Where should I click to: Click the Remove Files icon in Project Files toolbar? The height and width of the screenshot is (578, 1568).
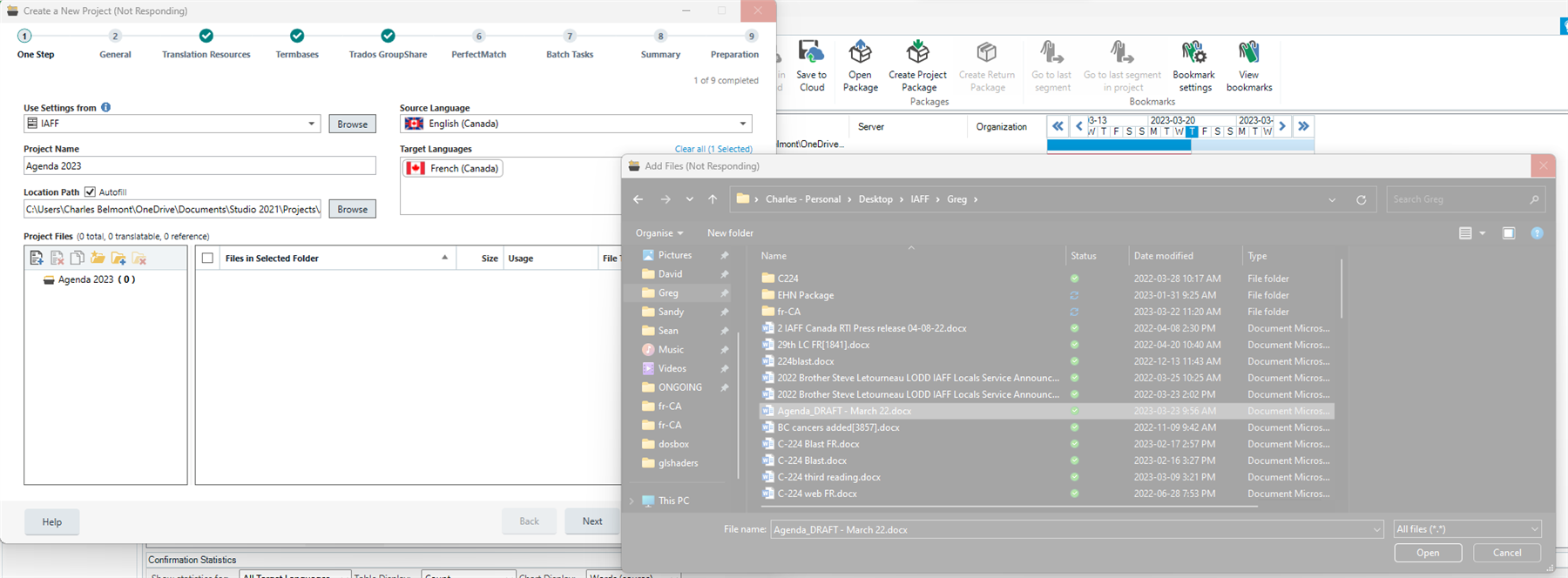click(57, 258)
